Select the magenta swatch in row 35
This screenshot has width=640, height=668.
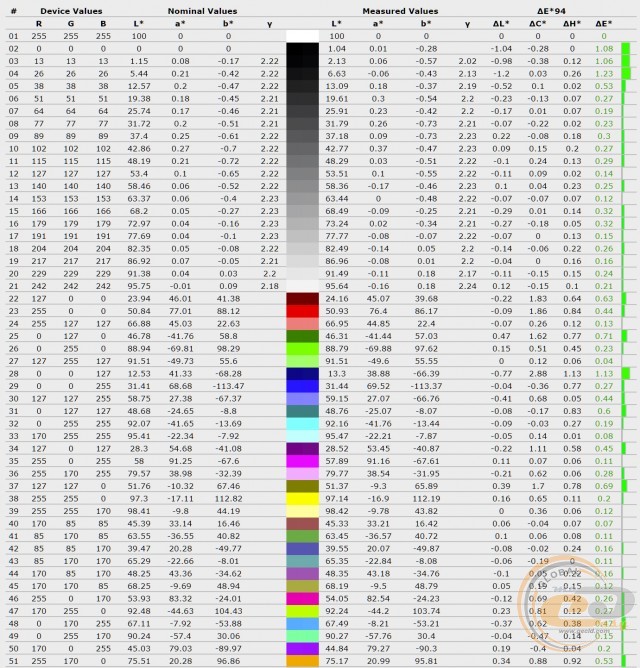[302, 461]
